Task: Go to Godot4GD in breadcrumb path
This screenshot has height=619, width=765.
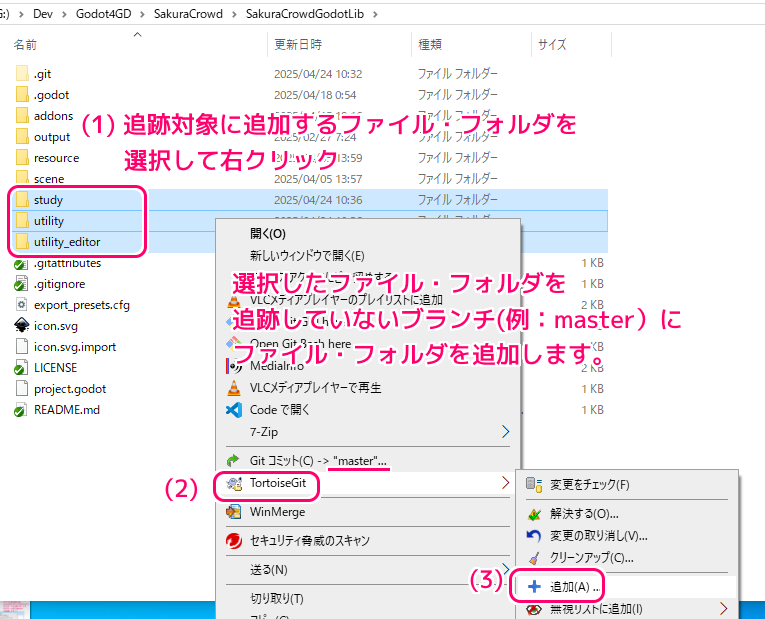Action: tap(103, 14)
